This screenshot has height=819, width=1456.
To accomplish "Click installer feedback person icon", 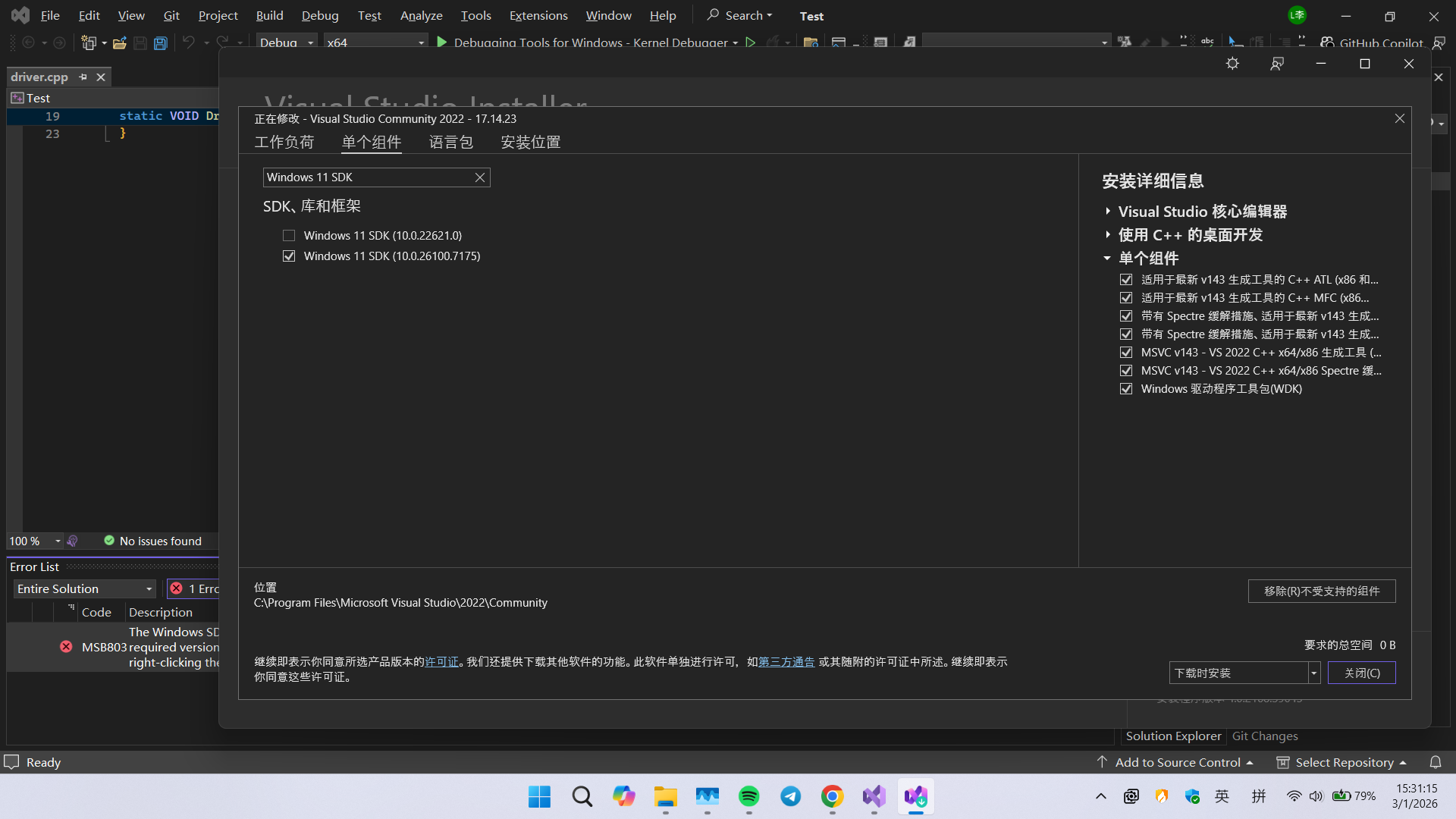I will [x=1277, y=64].
